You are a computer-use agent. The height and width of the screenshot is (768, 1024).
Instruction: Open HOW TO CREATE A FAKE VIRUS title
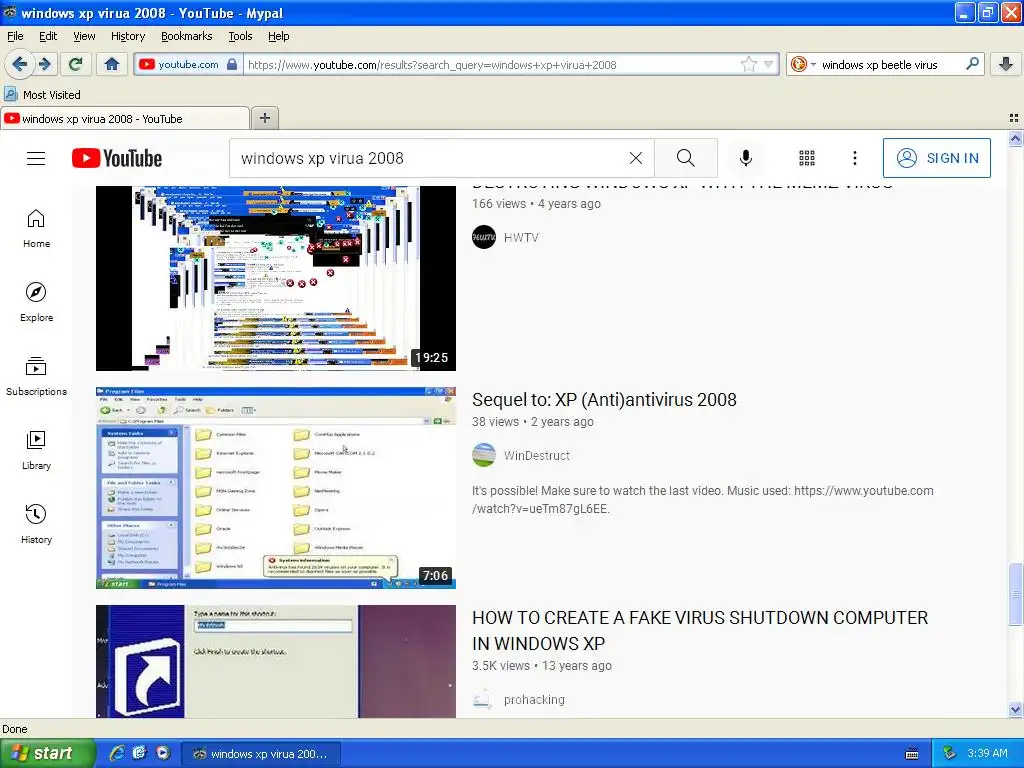click(x=699, y=630)
